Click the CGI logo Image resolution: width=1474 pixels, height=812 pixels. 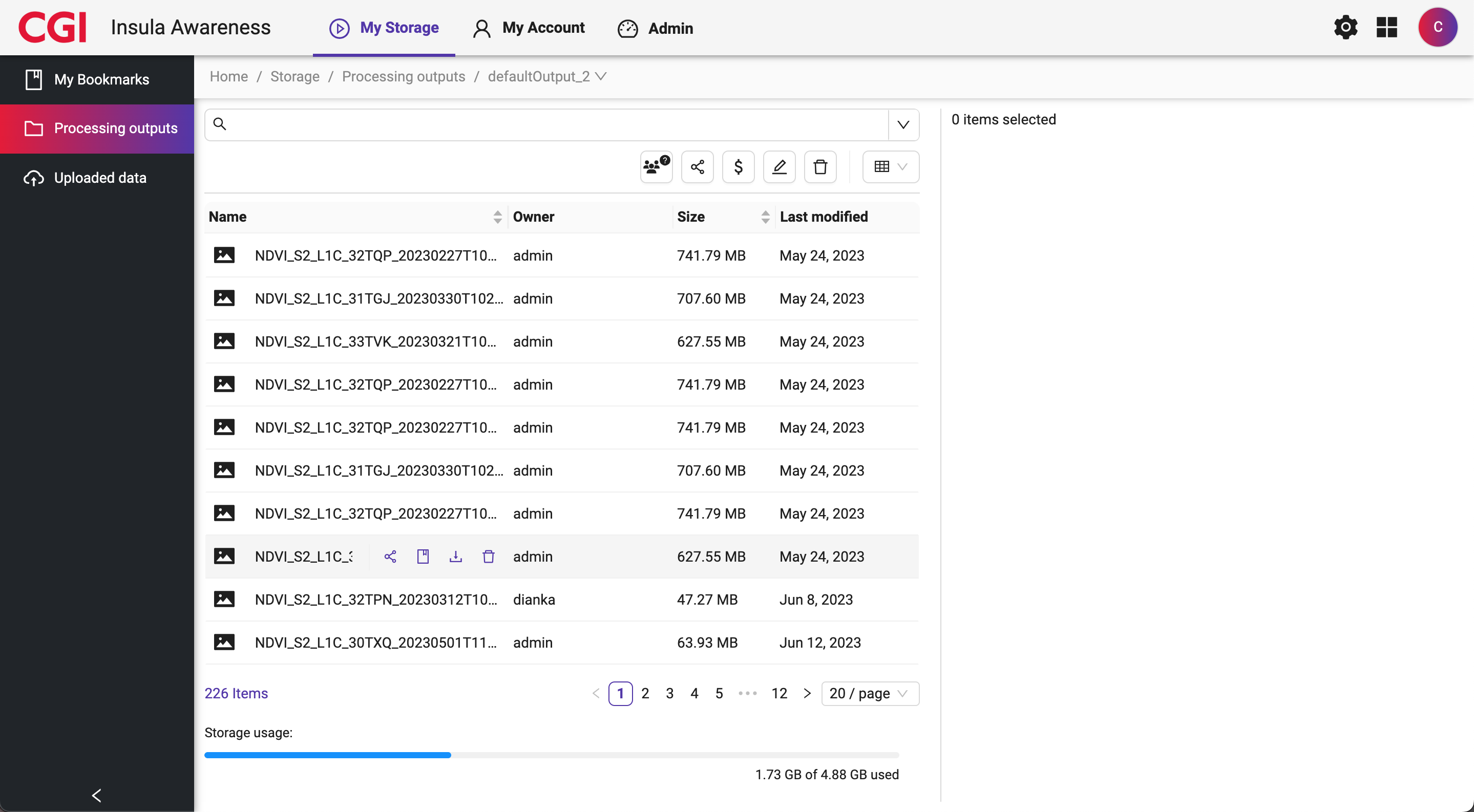(52, 28)
